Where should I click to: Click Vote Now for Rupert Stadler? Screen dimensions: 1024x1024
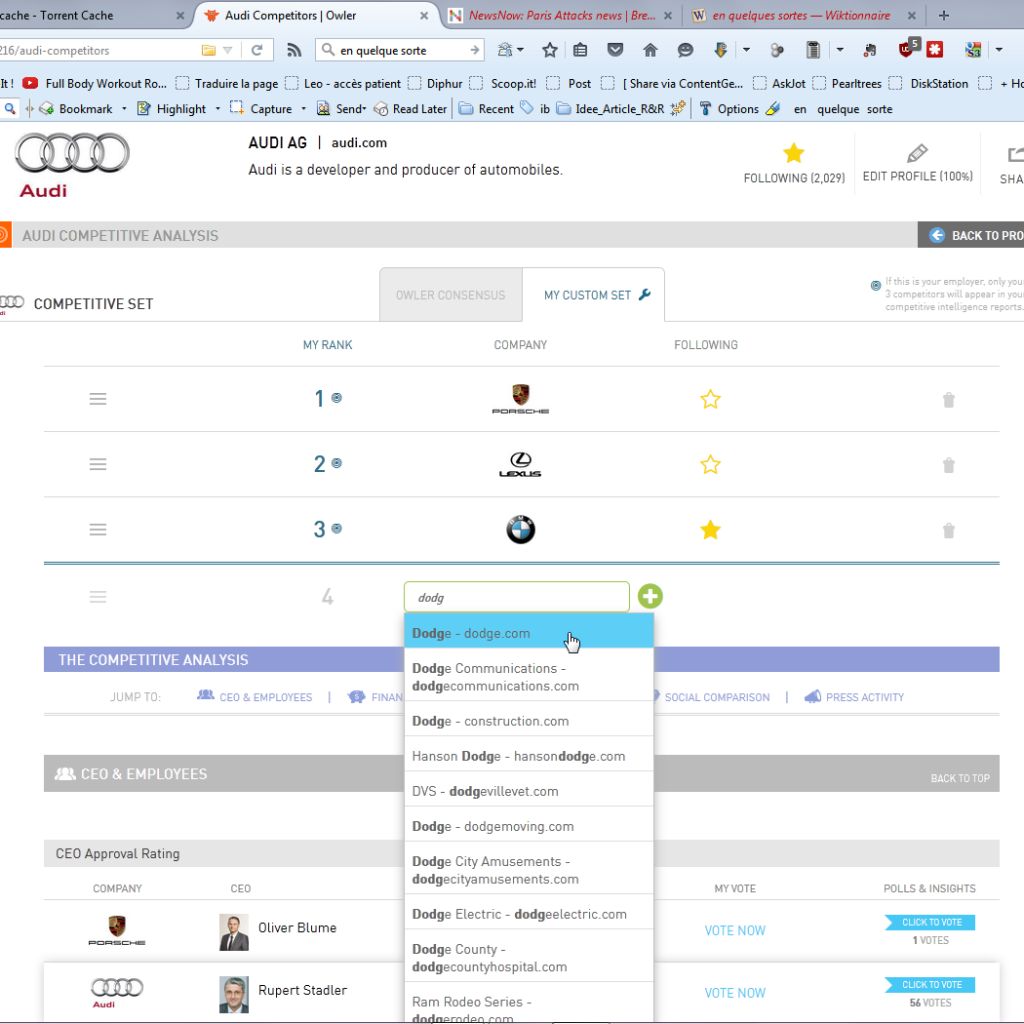735,993
